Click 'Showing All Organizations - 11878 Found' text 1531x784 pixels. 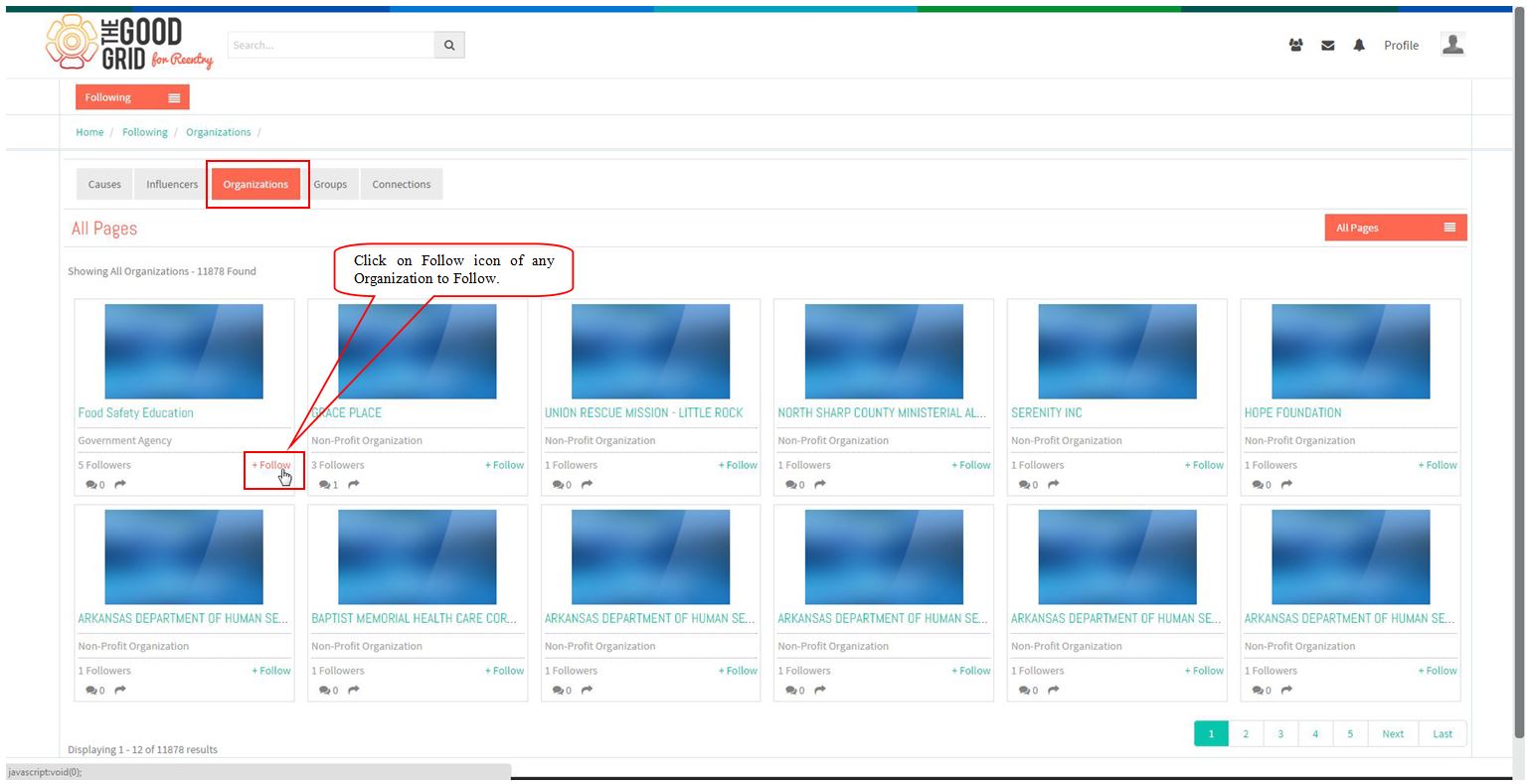[x=162, y=271]
